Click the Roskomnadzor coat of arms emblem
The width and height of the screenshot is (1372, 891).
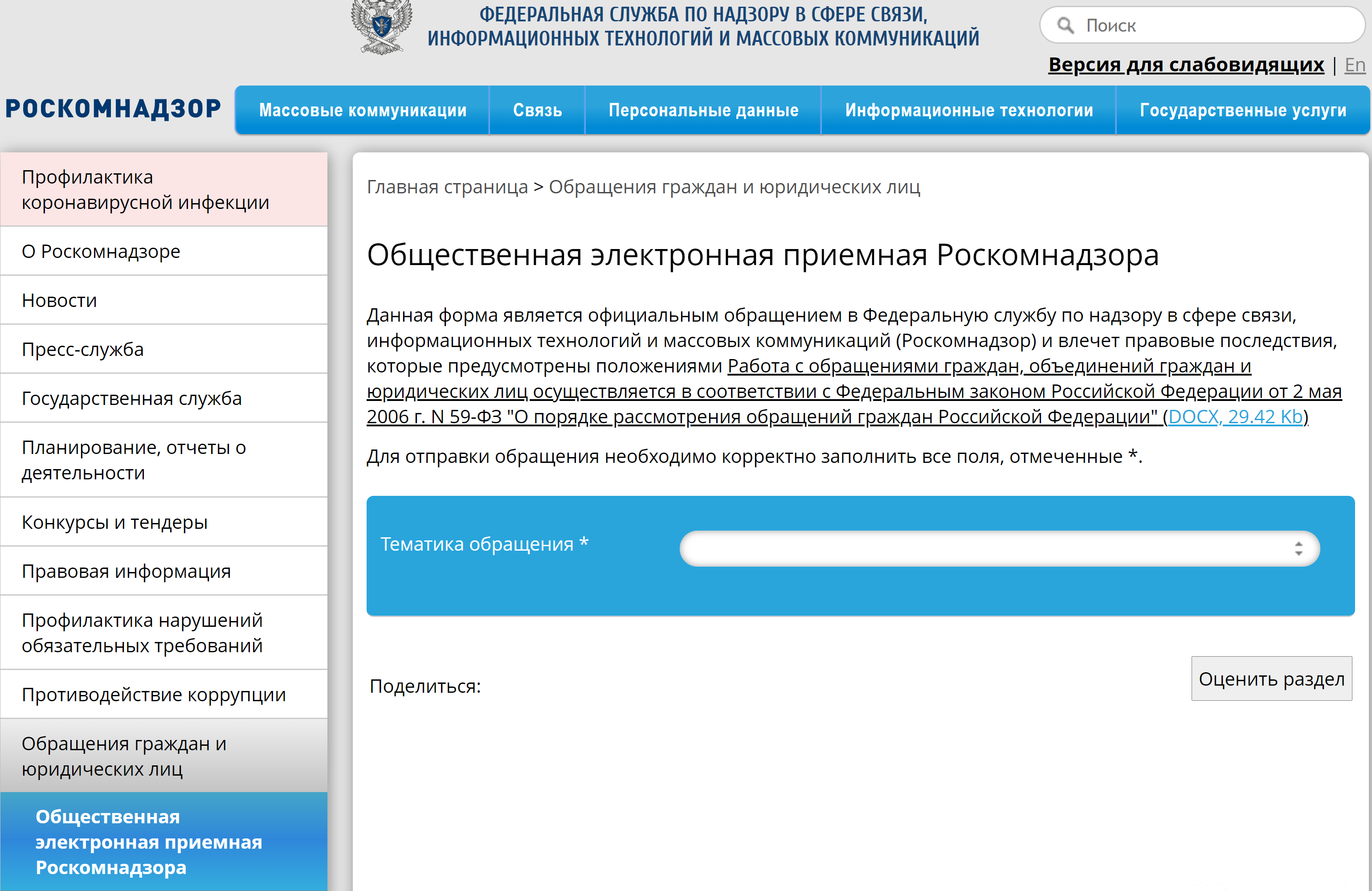coord(382,27)
